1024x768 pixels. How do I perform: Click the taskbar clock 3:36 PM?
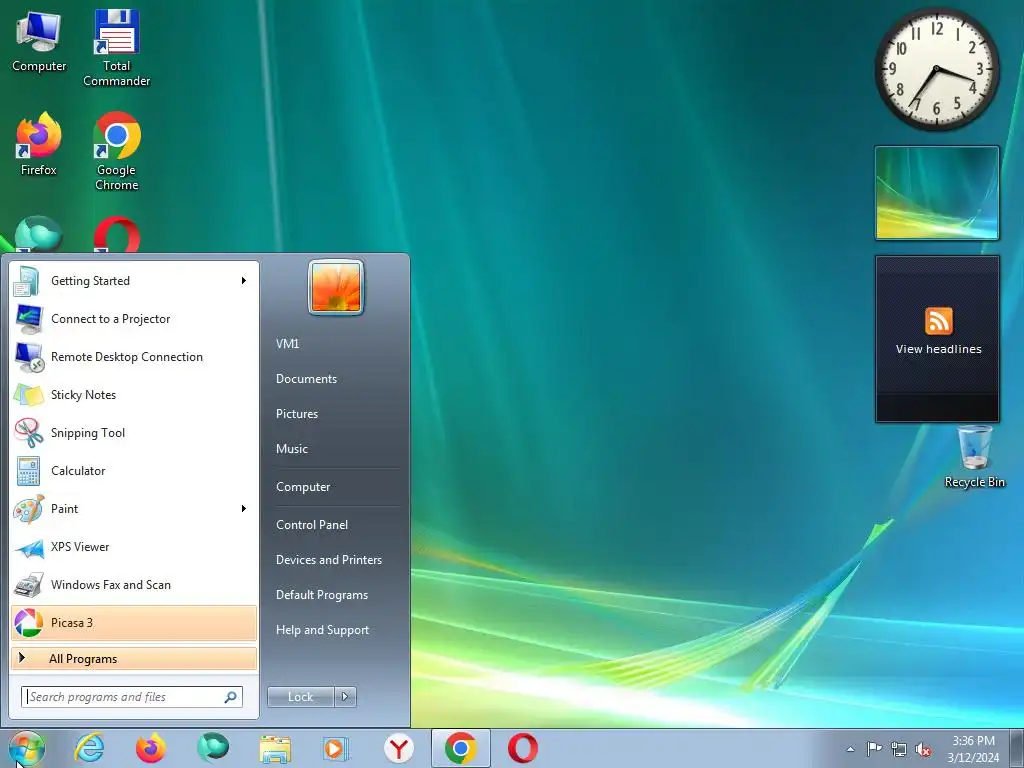pyautogui.click(x=973, y=741)
